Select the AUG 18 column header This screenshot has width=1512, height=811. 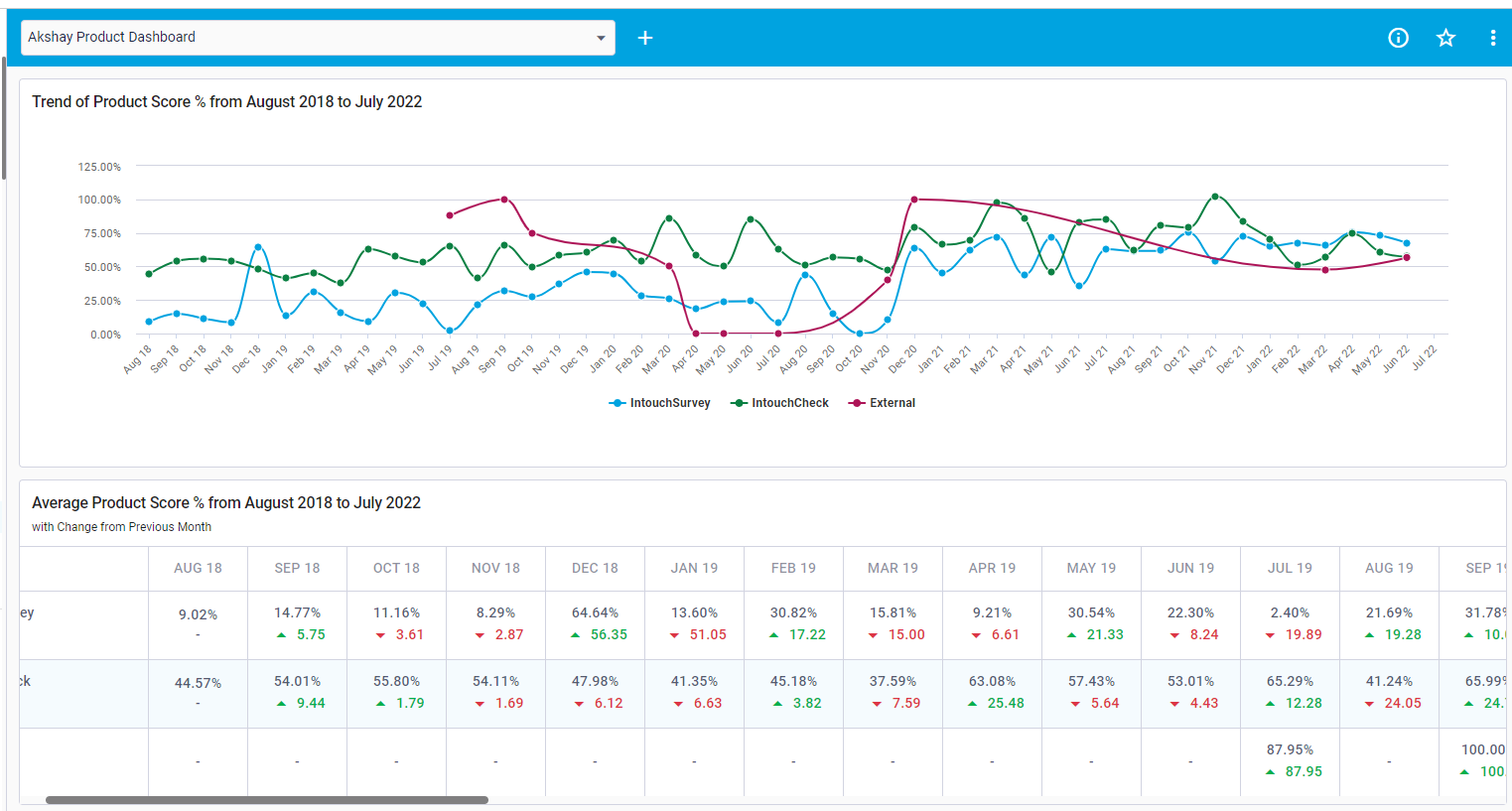tap(198, 568)
